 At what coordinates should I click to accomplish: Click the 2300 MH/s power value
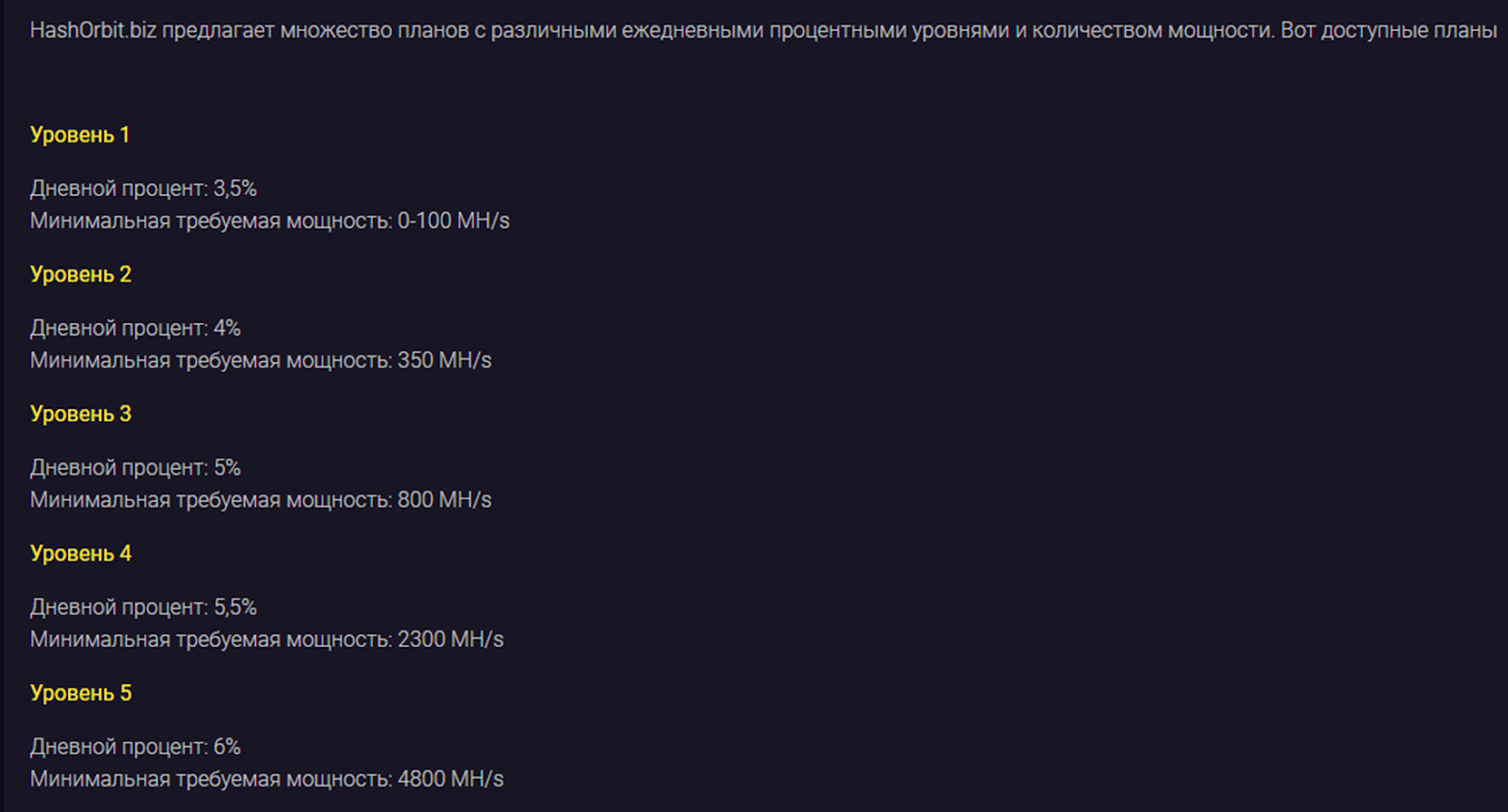(451, 639)
